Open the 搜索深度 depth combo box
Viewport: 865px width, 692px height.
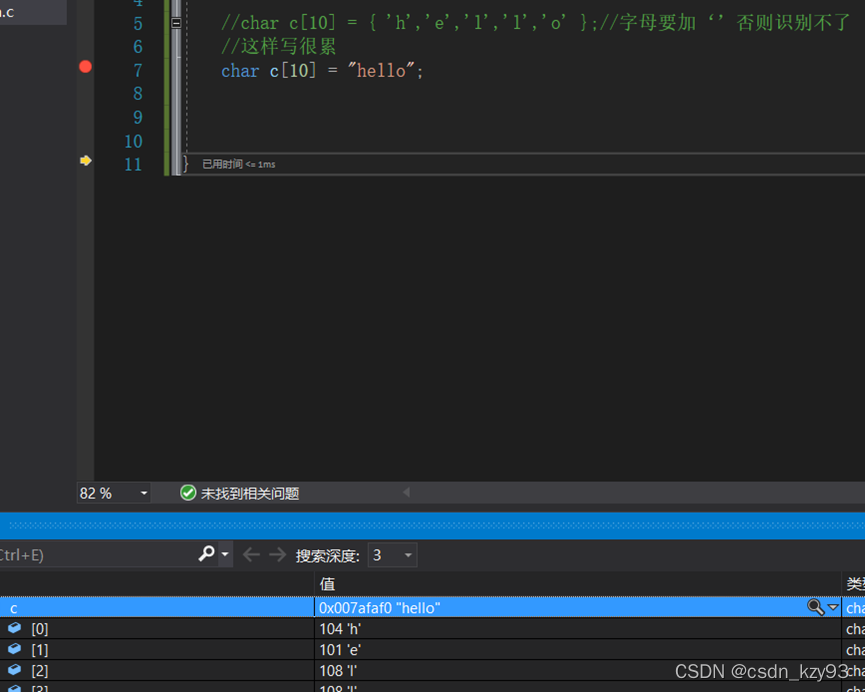(x=392, y=555)
